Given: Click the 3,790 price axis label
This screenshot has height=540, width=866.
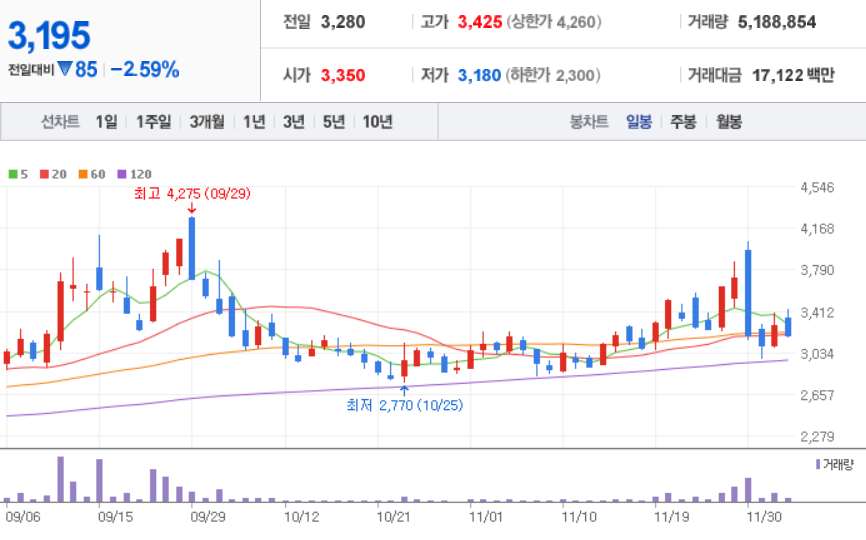Looking at the screenshot, I should (x=817, y=271).
